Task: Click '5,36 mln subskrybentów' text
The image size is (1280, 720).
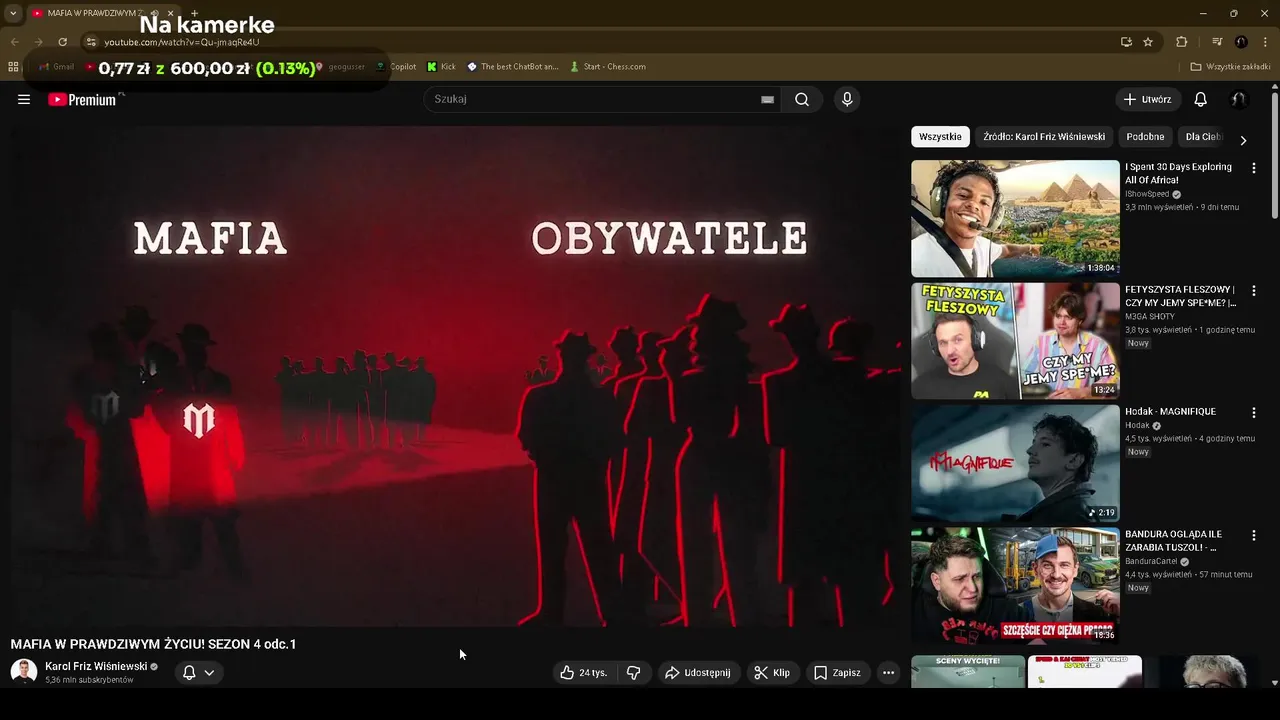Action: point(89,680)
